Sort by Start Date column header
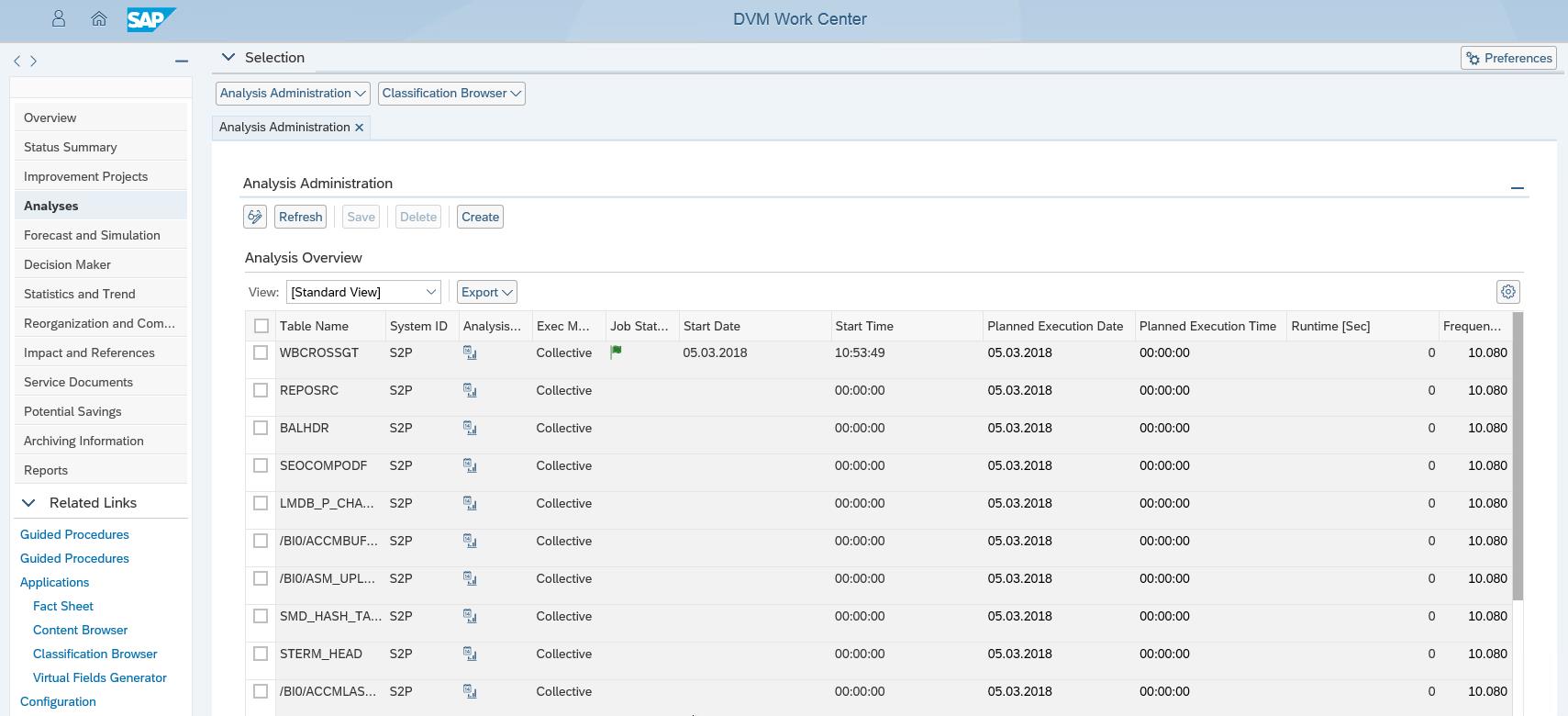The image size is (1568, 716). (x=755, y=326)
